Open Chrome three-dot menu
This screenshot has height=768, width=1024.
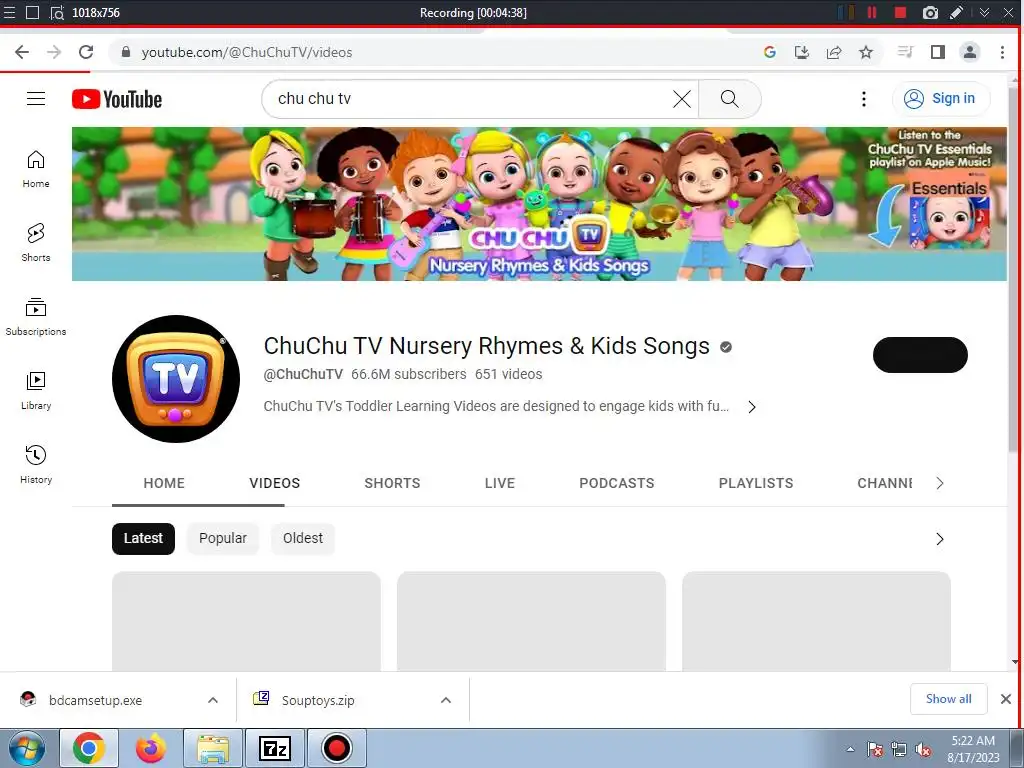[1002, 52]
